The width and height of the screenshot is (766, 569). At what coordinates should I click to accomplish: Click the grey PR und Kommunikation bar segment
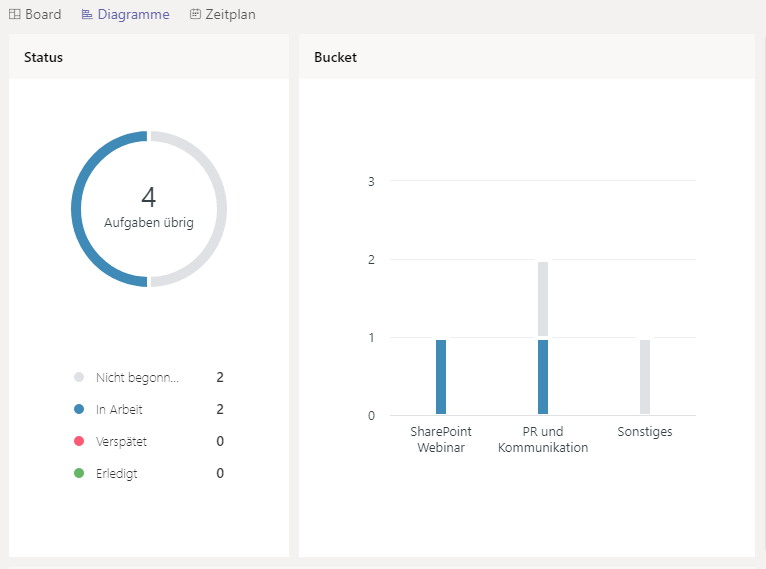click(543, 298)
